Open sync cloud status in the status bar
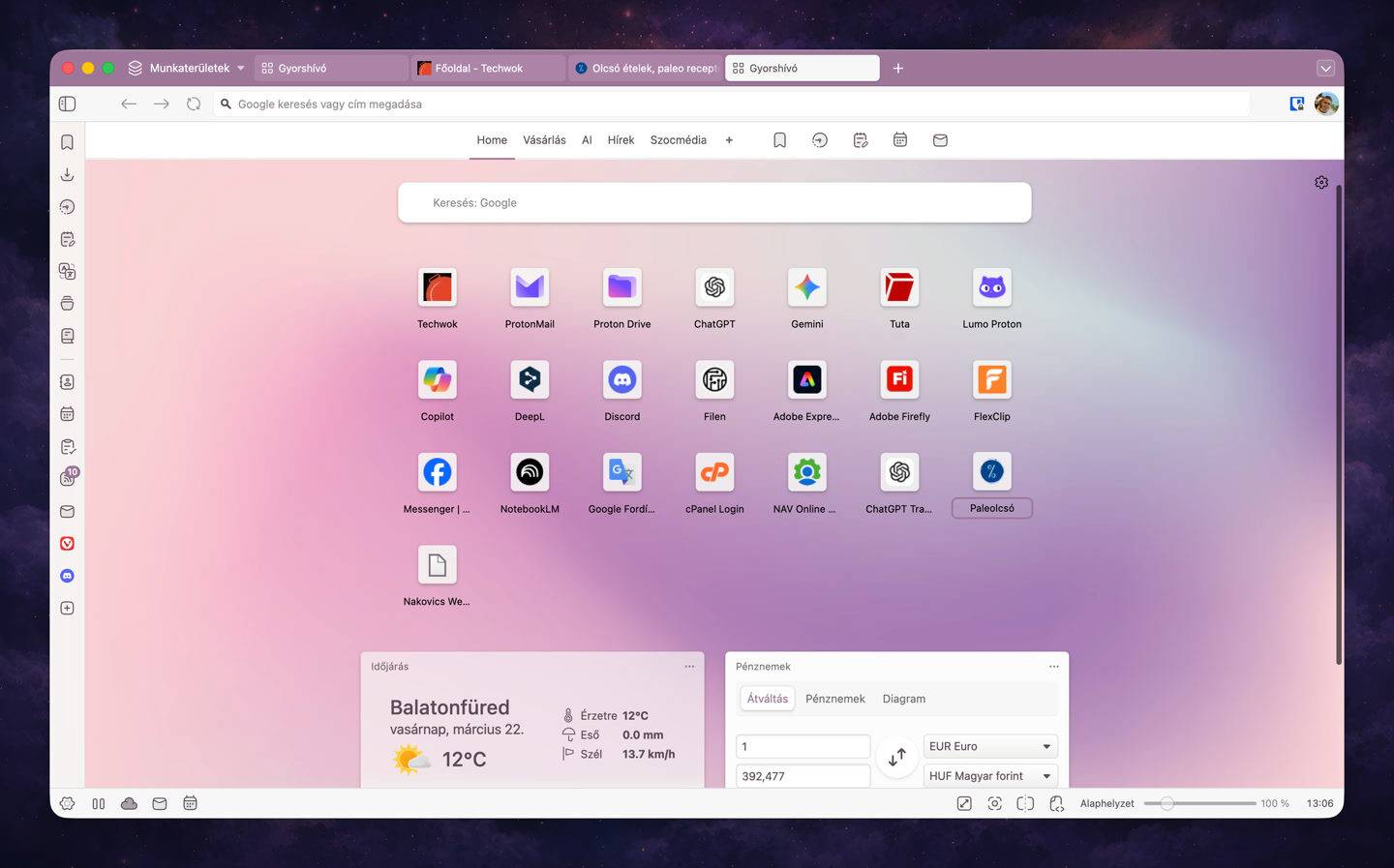Screen dimensions: 1394x868 [129, 803]
